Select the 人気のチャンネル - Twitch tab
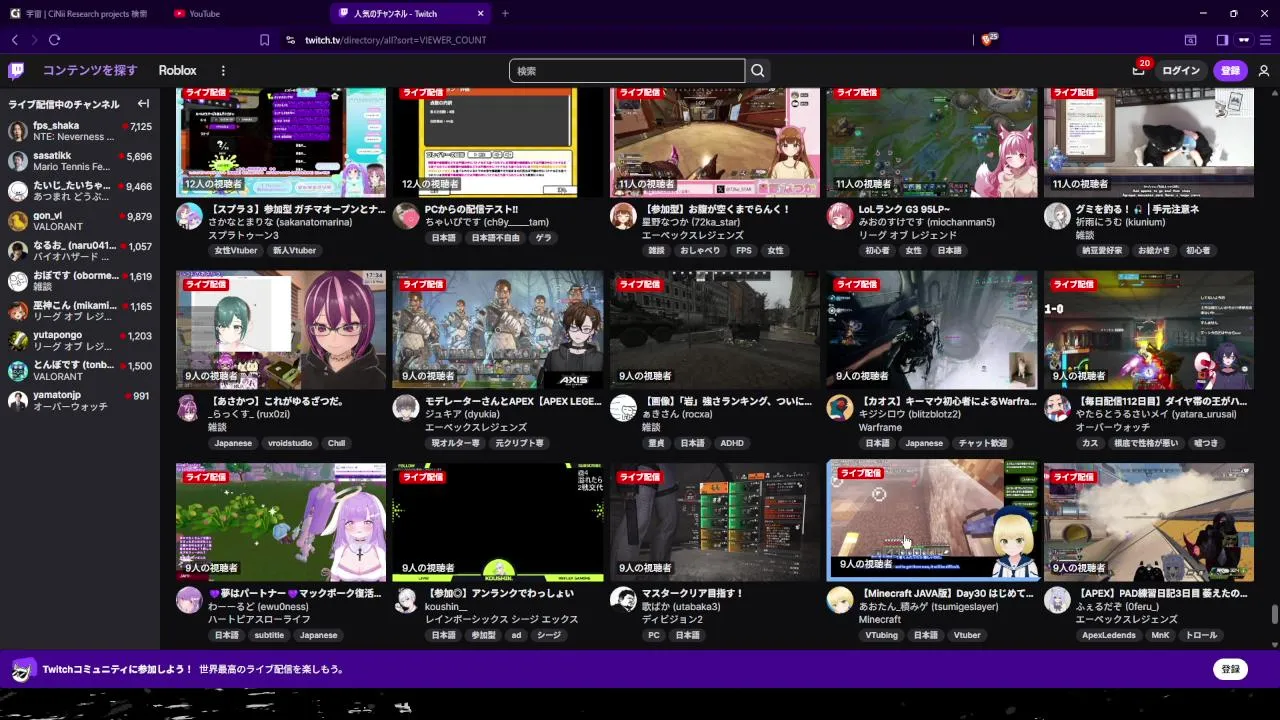This screenshot has height=720, width=1280. (410, 13)
